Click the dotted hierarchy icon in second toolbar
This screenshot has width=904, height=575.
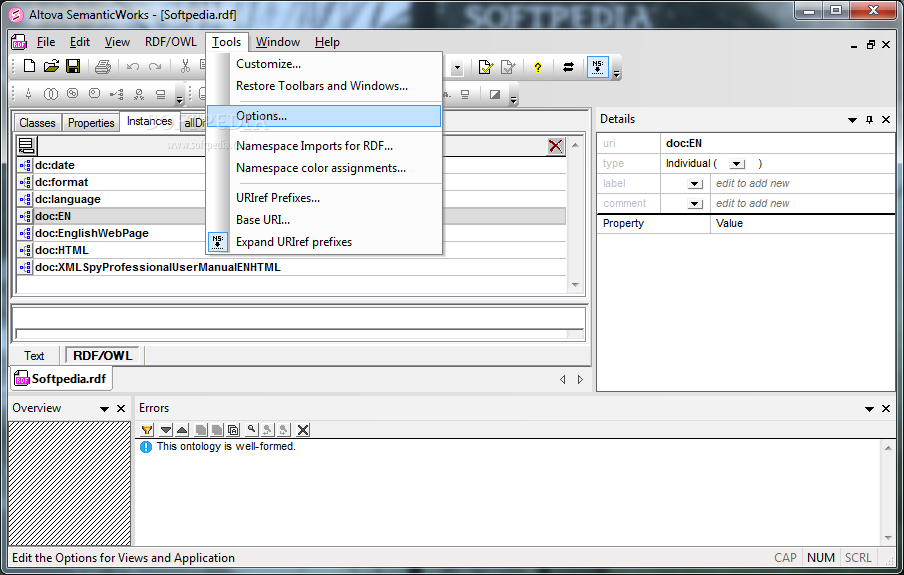139,95
